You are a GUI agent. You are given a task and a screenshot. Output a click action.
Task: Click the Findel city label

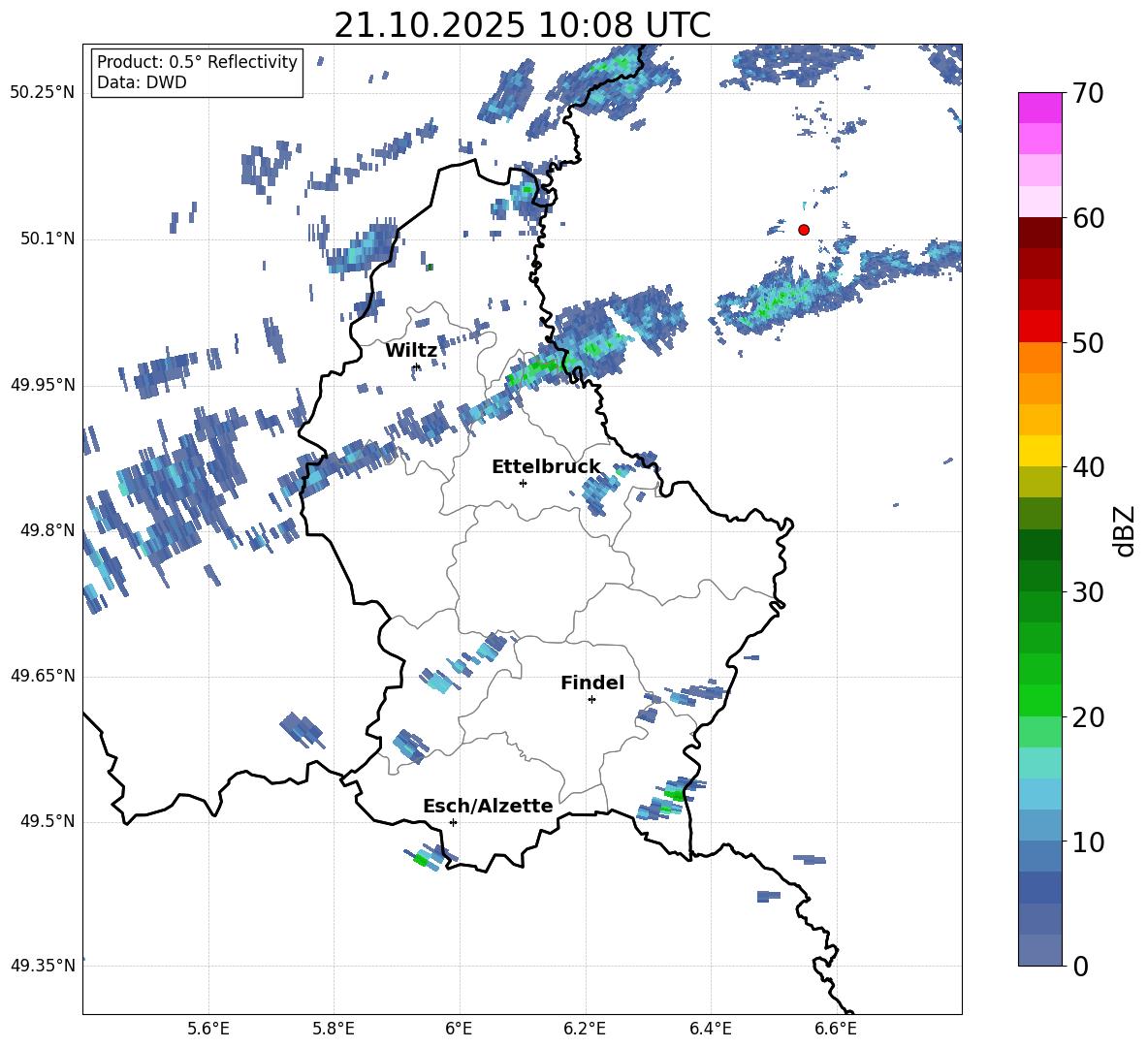tap(592, 683)
